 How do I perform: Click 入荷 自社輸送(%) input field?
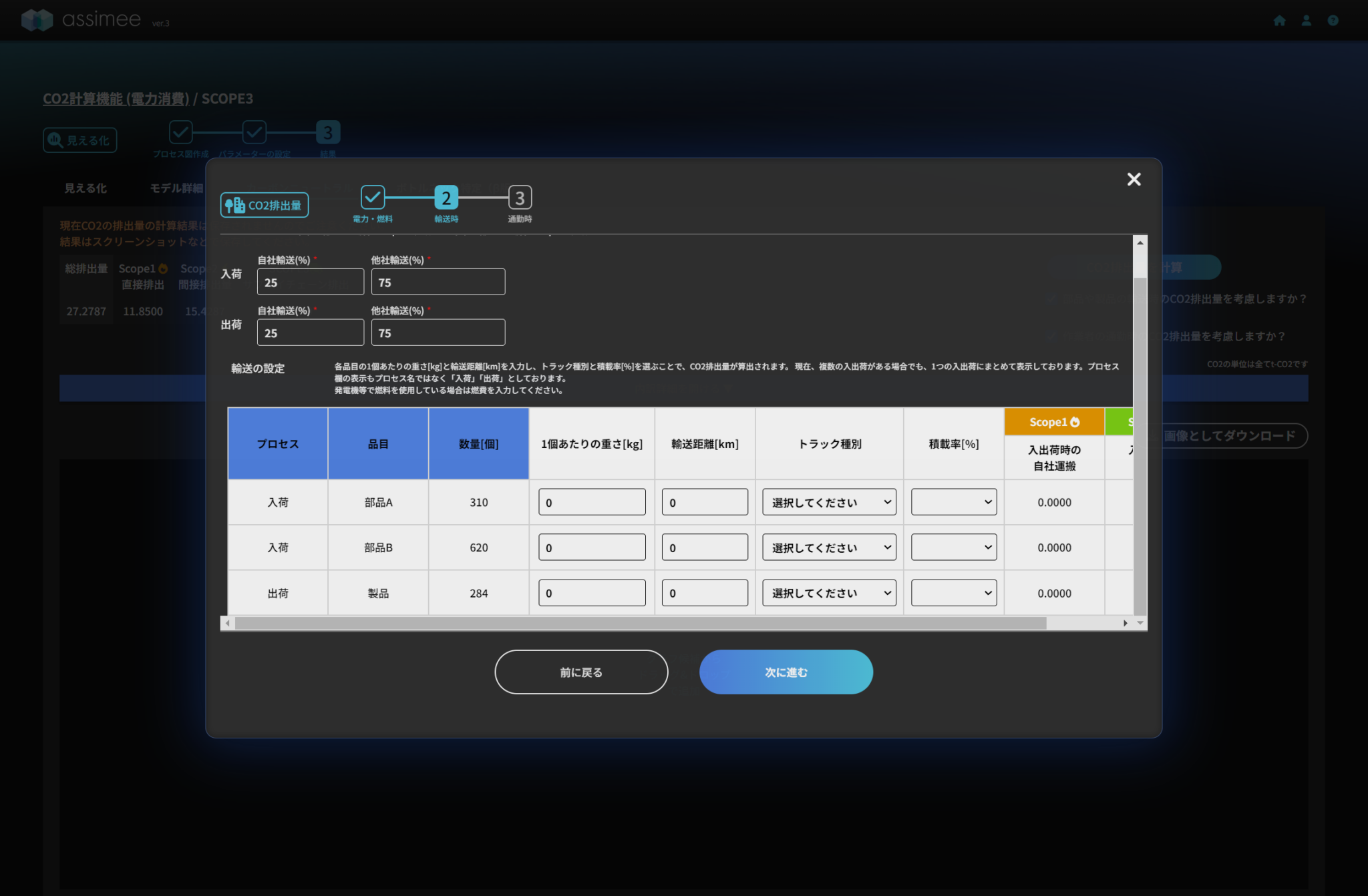pos(311,282)
